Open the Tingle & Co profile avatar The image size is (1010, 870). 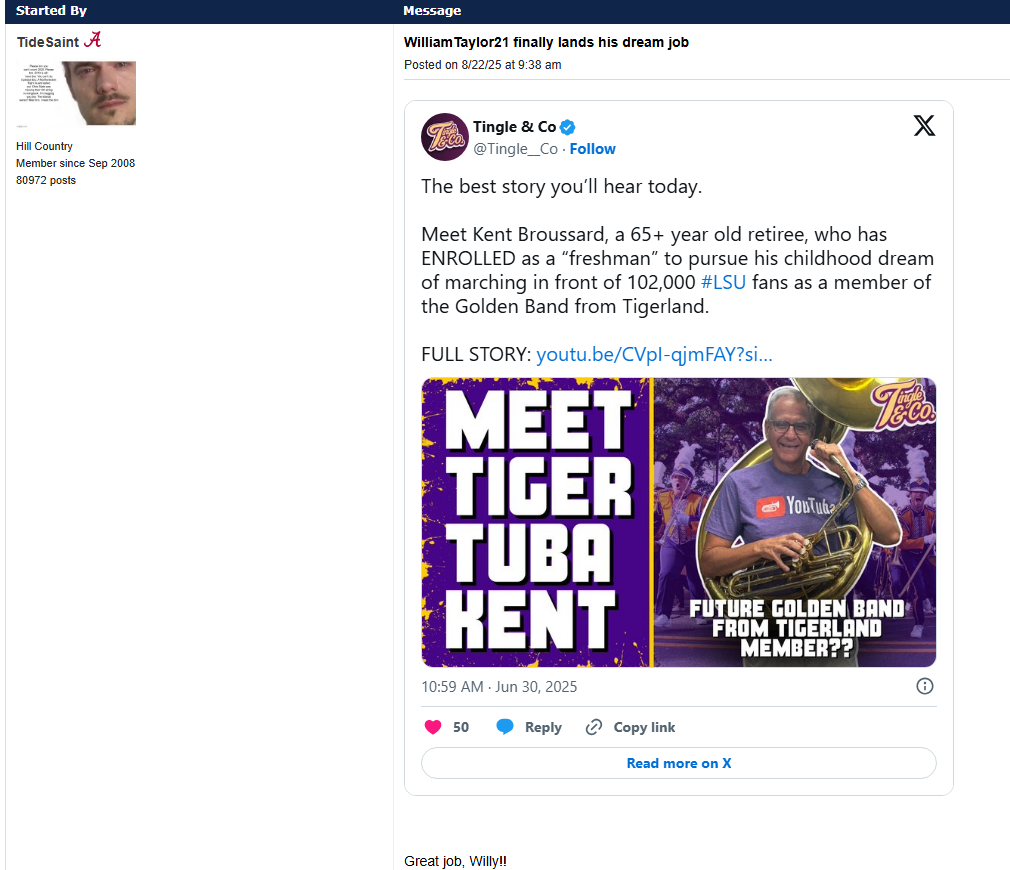[x=444, y=137]
